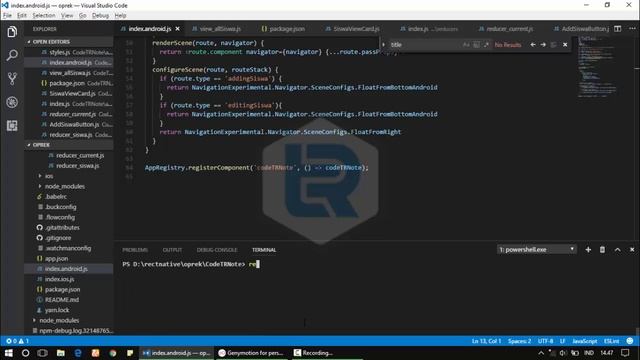The height and width of the screenshot is (360, 640).
Task: Toggle match whole word in find widget
Action: 476,44
